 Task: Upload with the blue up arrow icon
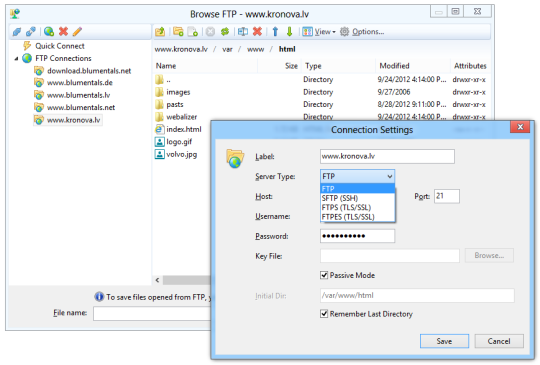point(275,32)
